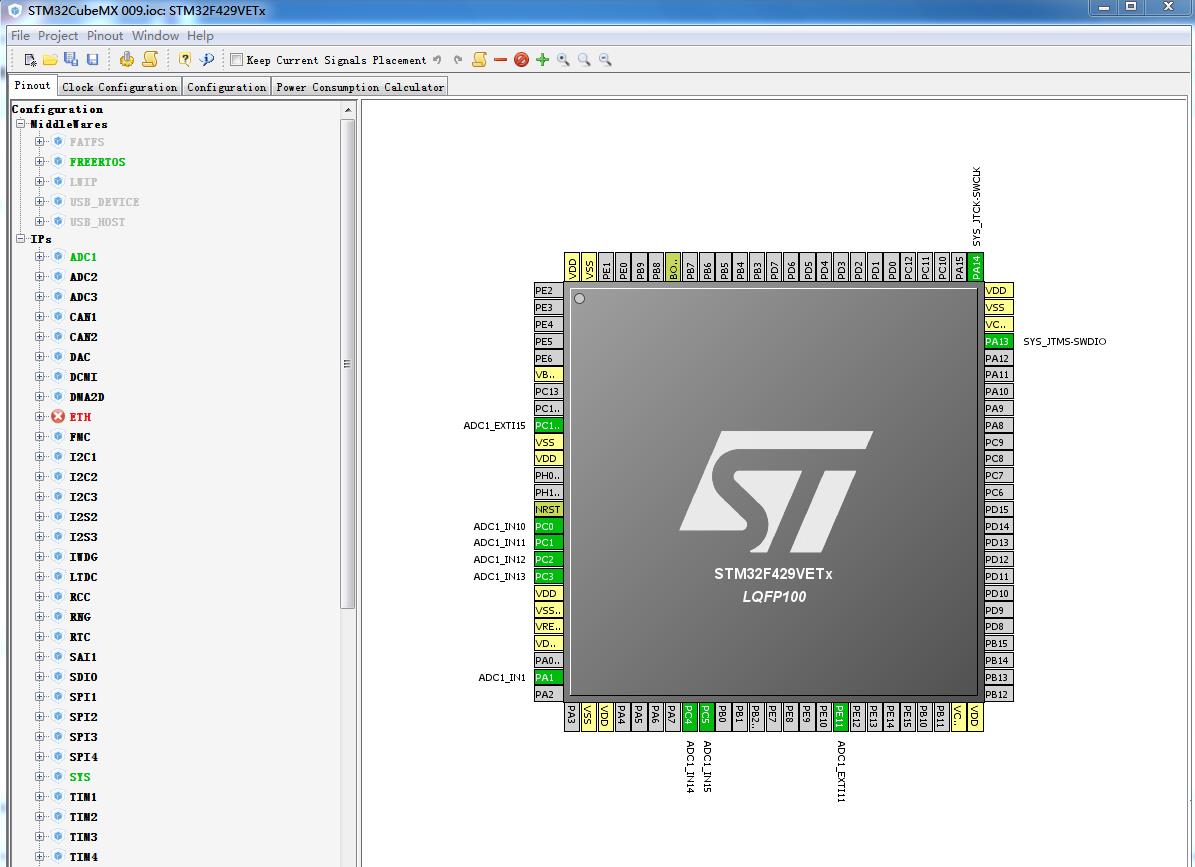
Task: Open the Project menu
Action: (58, 36)
